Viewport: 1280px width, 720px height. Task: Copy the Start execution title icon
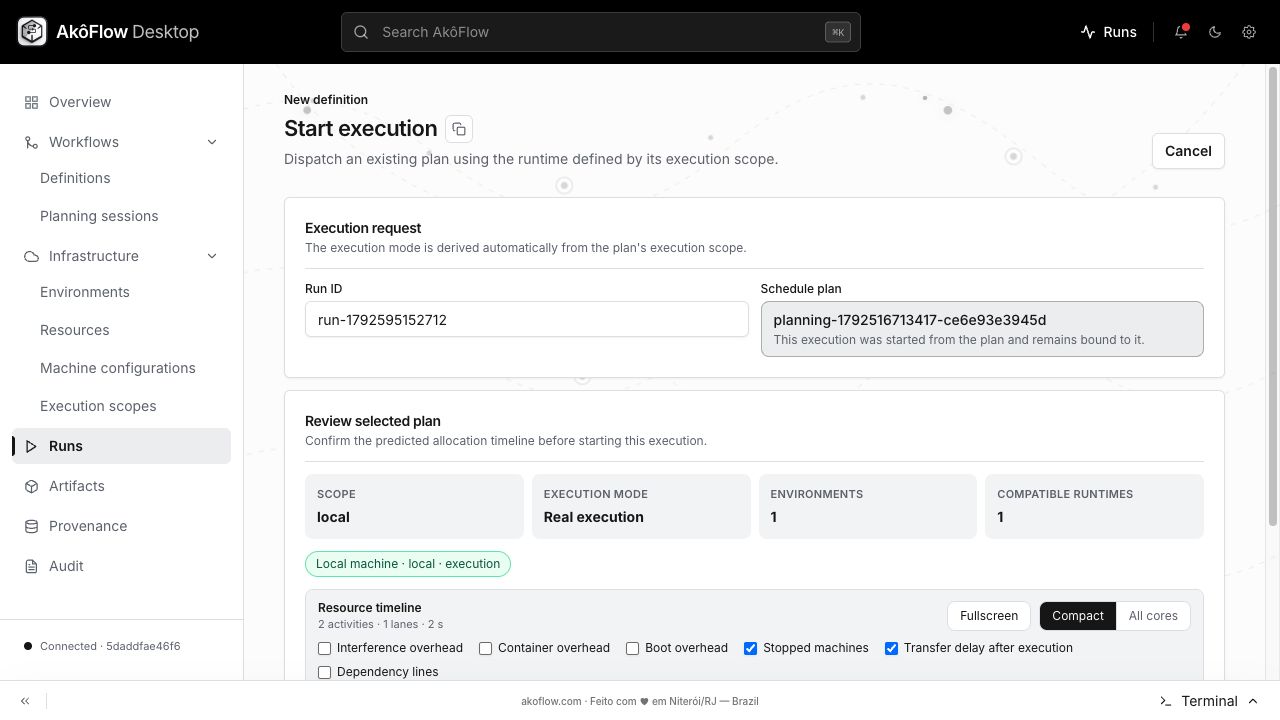pyautogui.click(x=459, y=129)
